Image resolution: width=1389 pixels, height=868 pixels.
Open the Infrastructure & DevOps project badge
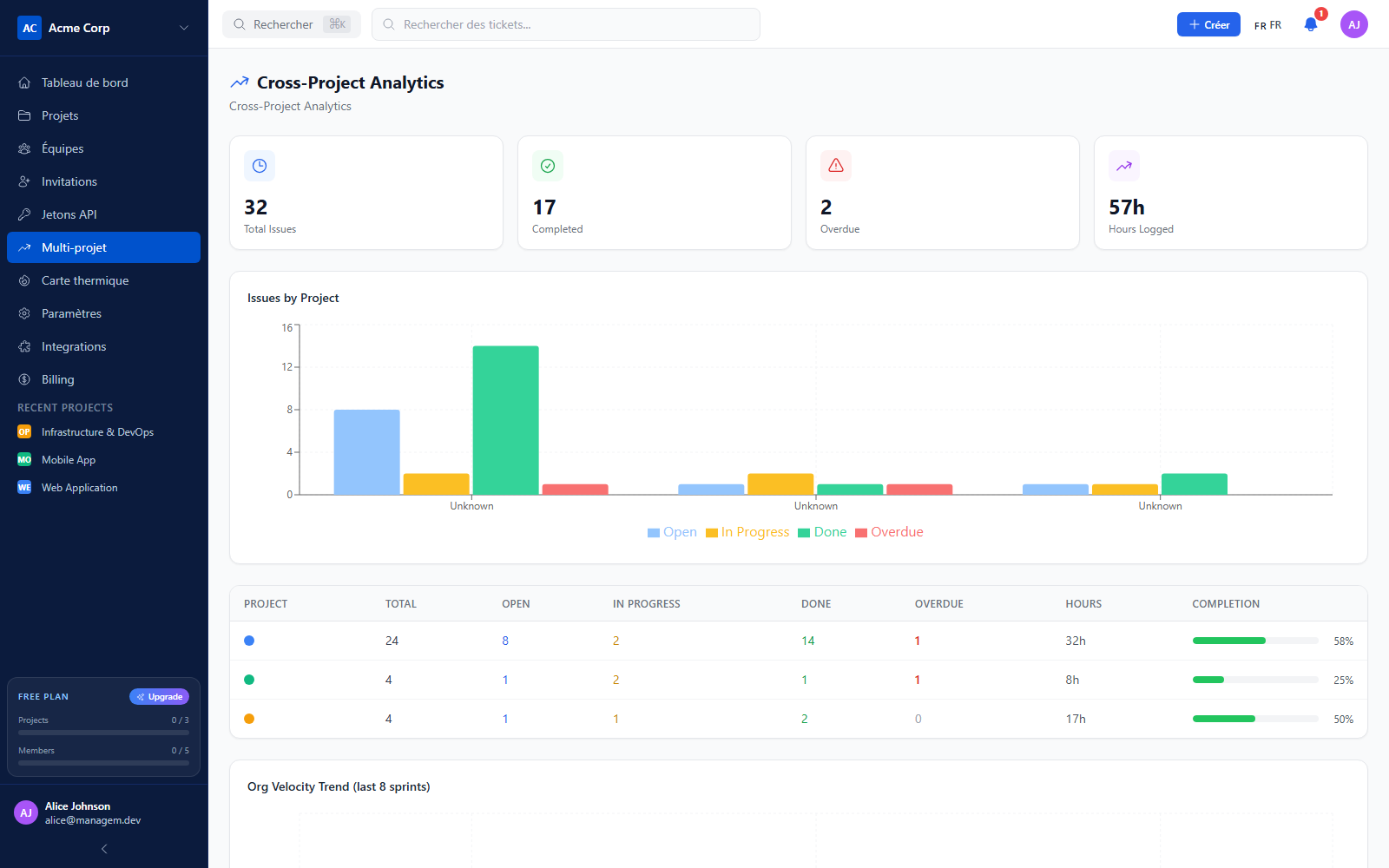tap(24, 431)
